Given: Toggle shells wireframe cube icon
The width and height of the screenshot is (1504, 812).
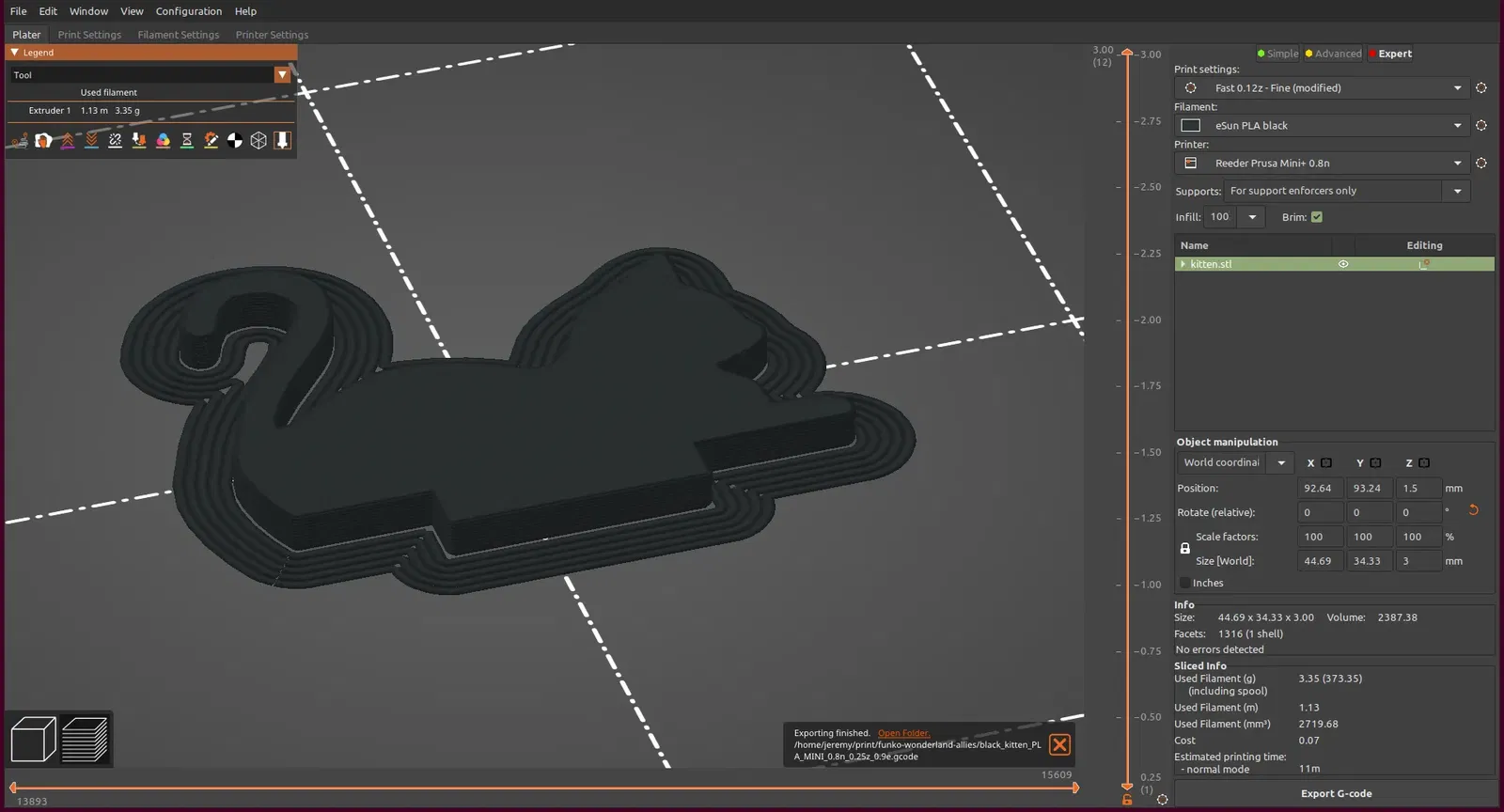Looking at the screenshot, I should [258, 140].
